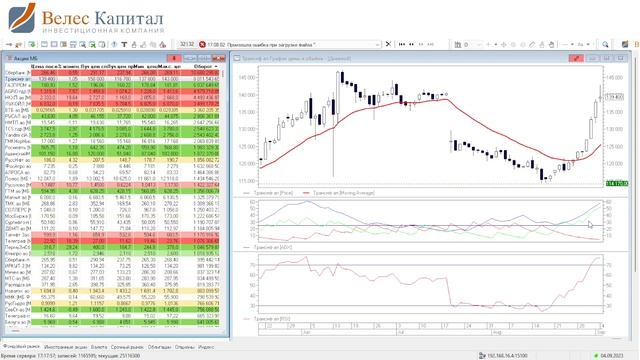Select the Татнфт row highlighted in red
The height and width of the screenshot is (360, 640).
click(112, 235)
